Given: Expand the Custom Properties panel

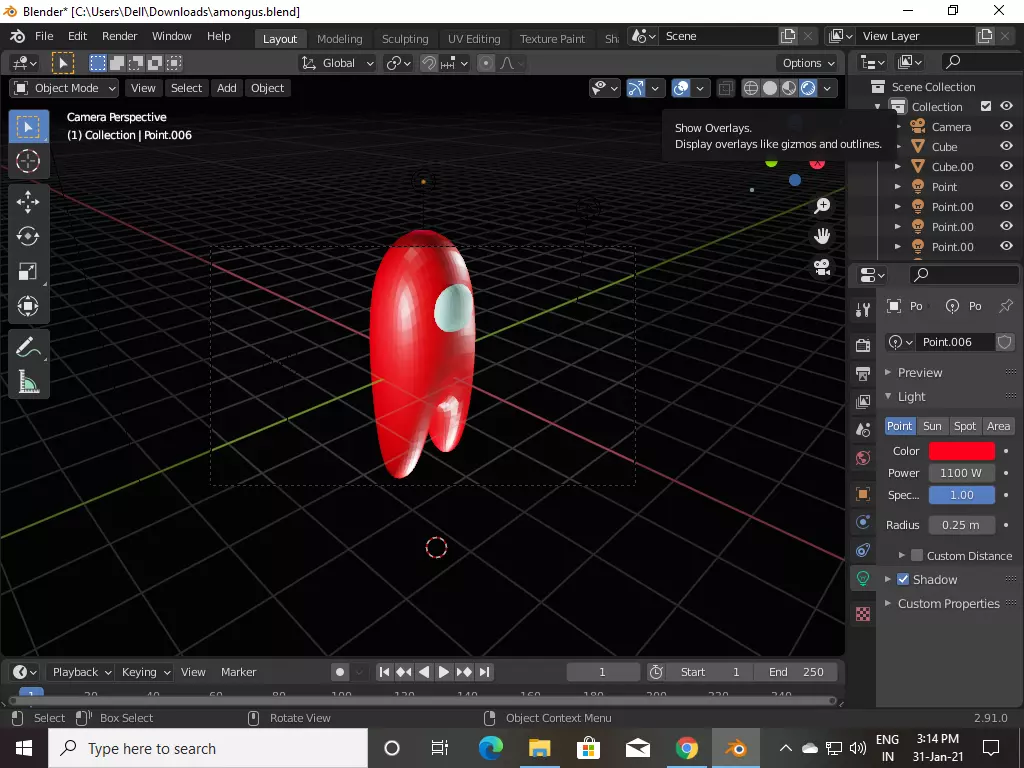Looking at the screenshot, I should pos(948,603).
